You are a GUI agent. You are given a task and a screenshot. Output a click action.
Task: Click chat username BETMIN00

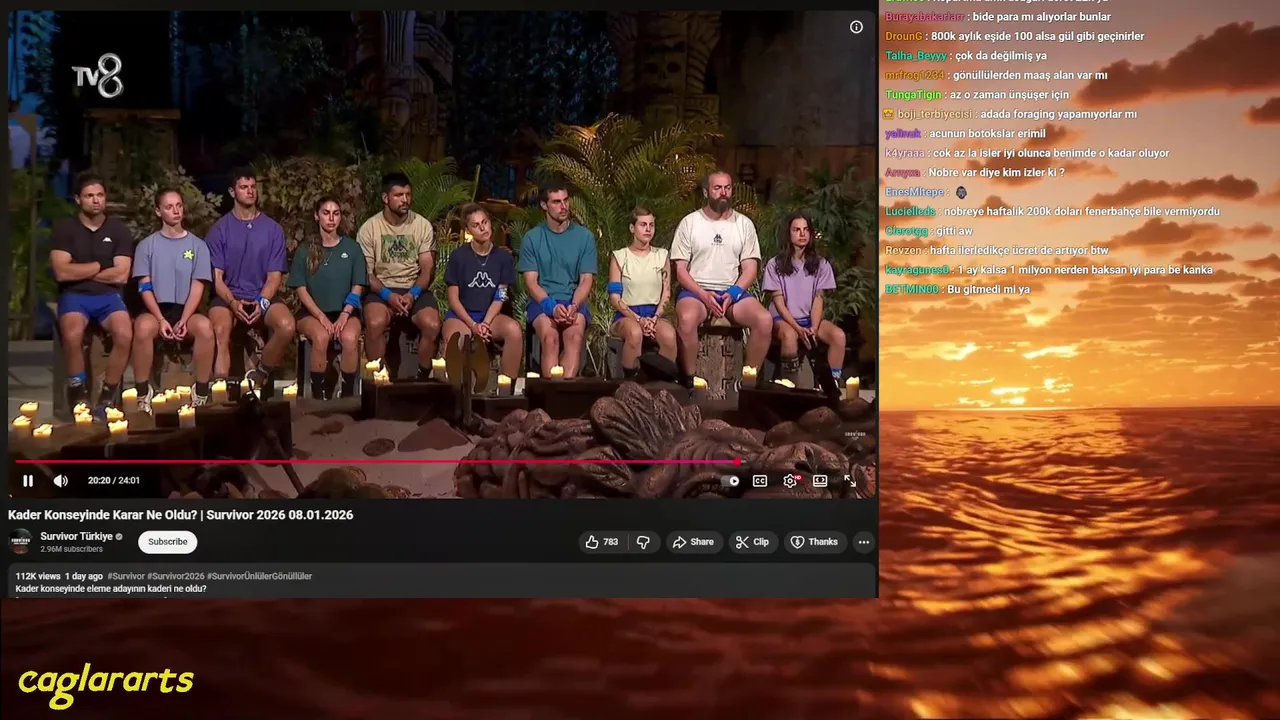point(912,289)
